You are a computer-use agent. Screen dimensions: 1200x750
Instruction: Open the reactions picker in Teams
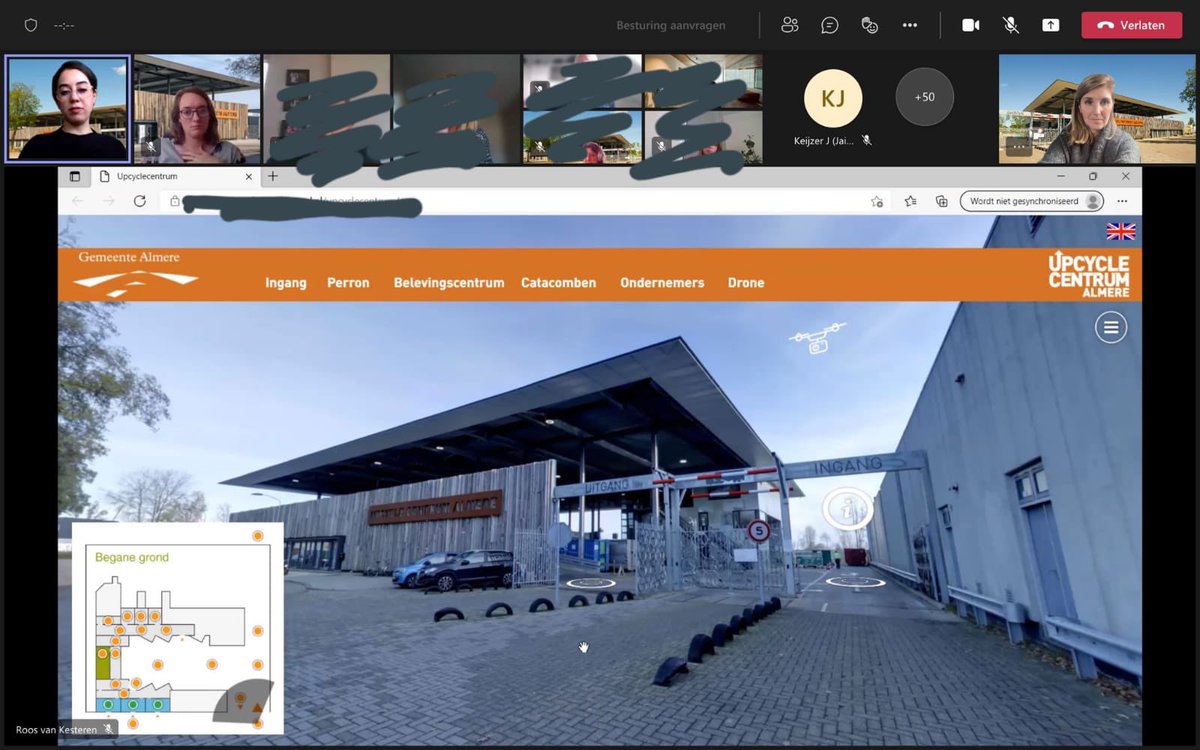click(869, 24)
